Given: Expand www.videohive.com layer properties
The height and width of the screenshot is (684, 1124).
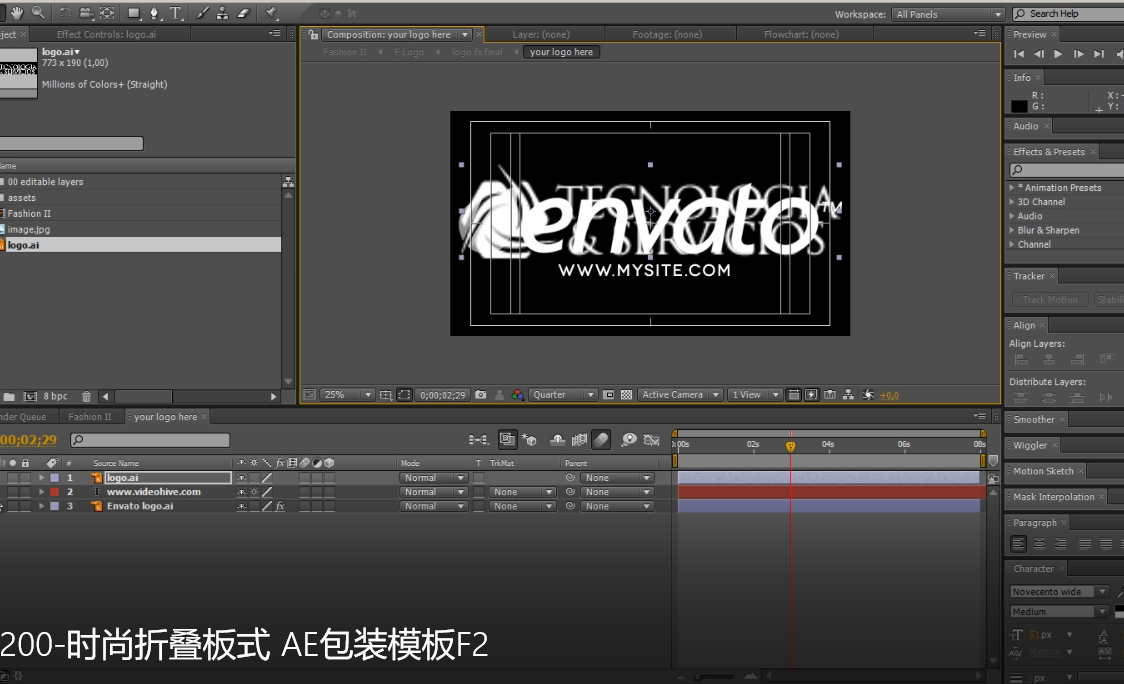Looking at the screenshot, I should [42, 492].
